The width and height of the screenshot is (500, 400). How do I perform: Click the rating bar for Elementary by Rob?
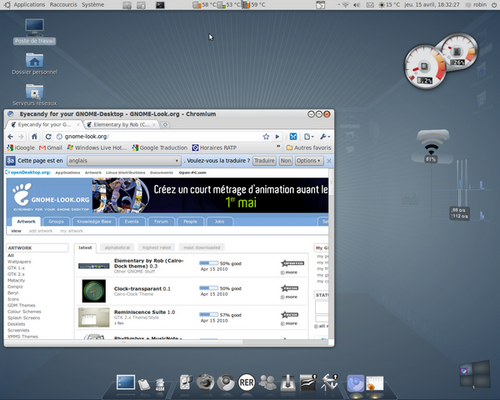(209, 263)
